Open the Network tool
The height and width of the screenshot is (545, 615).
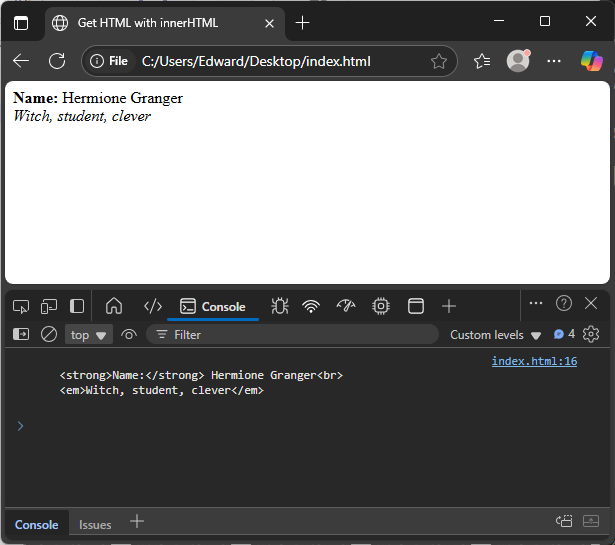coord(311,306)
